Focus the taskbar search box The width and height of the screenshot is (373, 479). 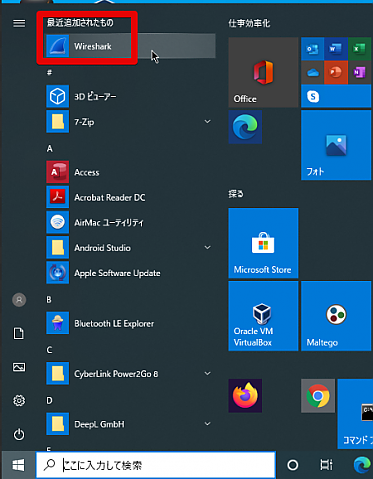point(156,465)
